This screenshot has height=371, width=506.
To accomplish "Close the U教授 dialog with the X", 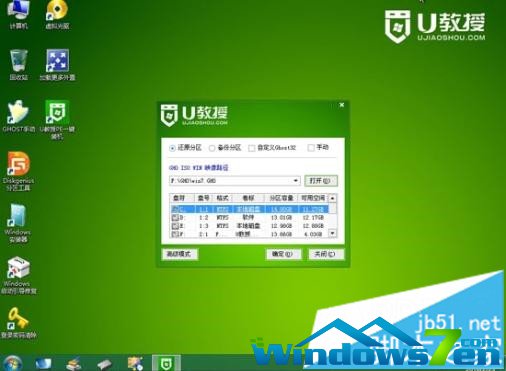I will (342, 105).
